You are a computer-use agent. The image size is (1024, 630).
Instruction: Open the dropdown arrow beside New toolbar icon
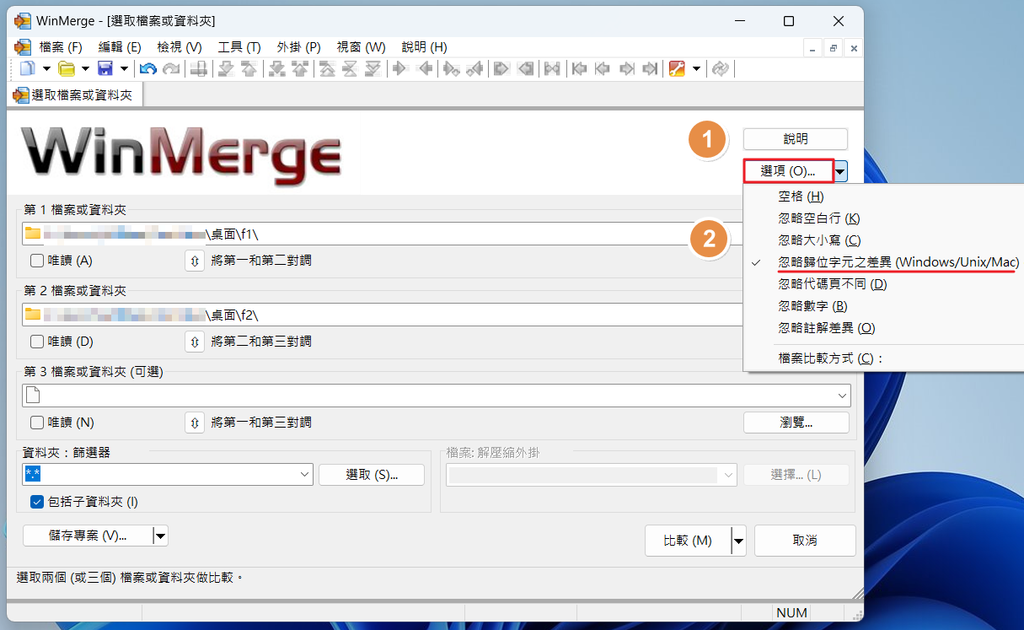tap(46, 69)
